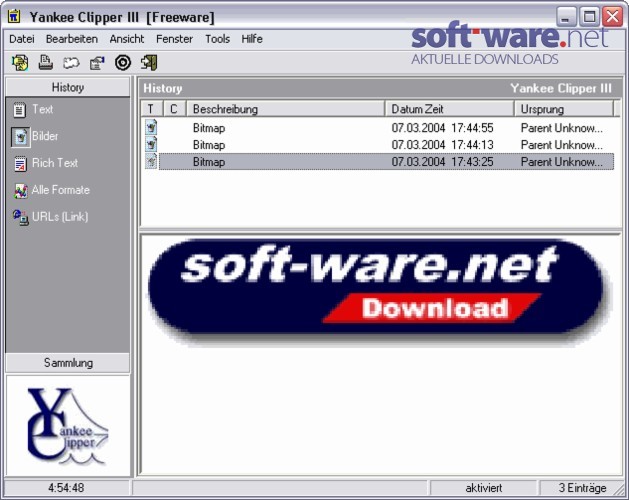This screenshot has width=629, height=500.
Task: Open the Datei menu
Action: point(22,39)
